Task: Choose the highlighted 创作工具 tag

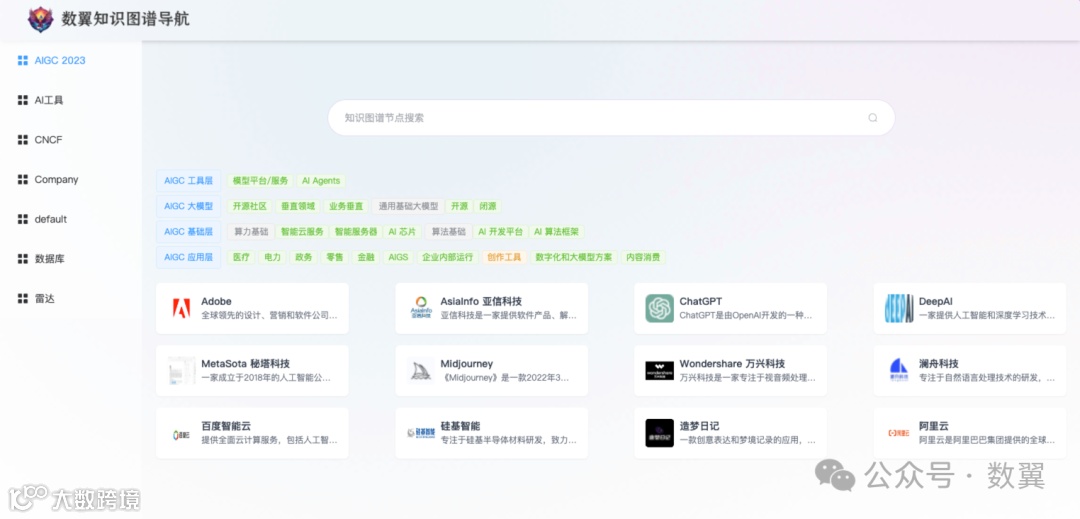Action: 504,257
